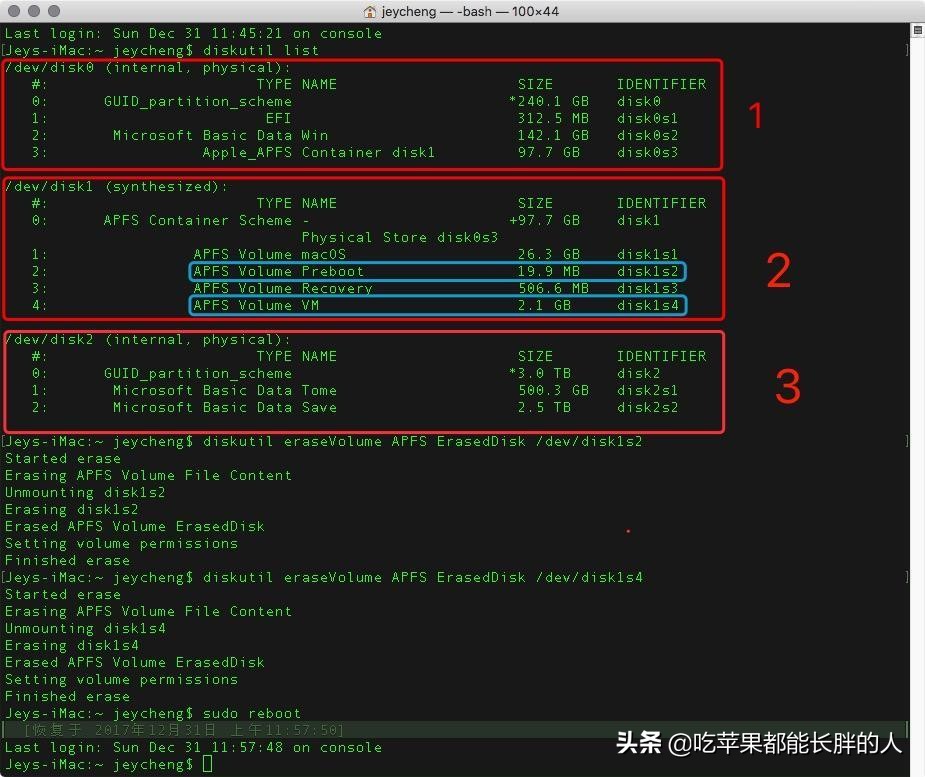Click the 'APFS Volume VM' row
Viewport: 925px width, 777px height.
click(437, 306)
